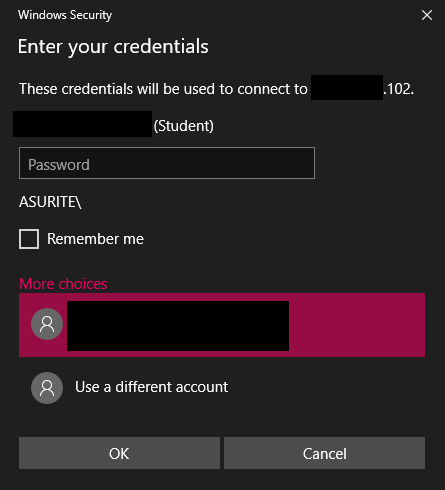Select the highlighted crimson account tile

pos(222,325)
